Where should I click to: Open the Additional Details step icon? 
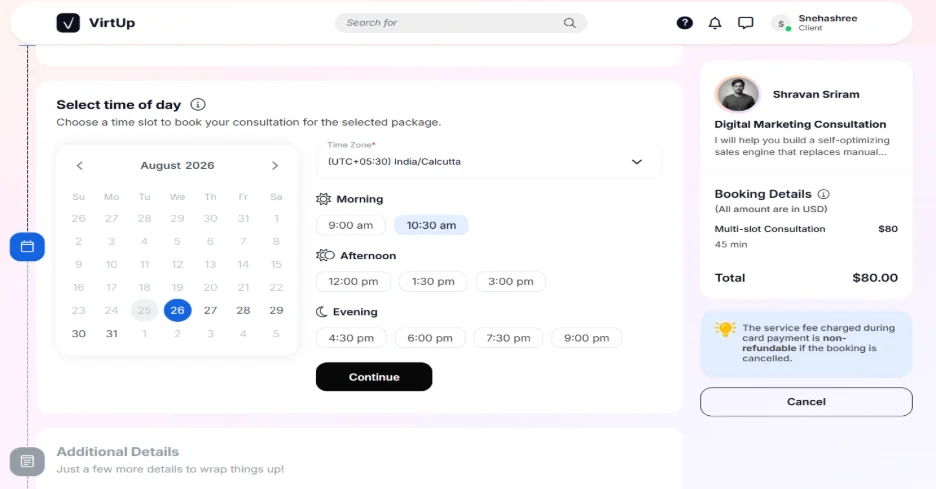tap(27, 462)
